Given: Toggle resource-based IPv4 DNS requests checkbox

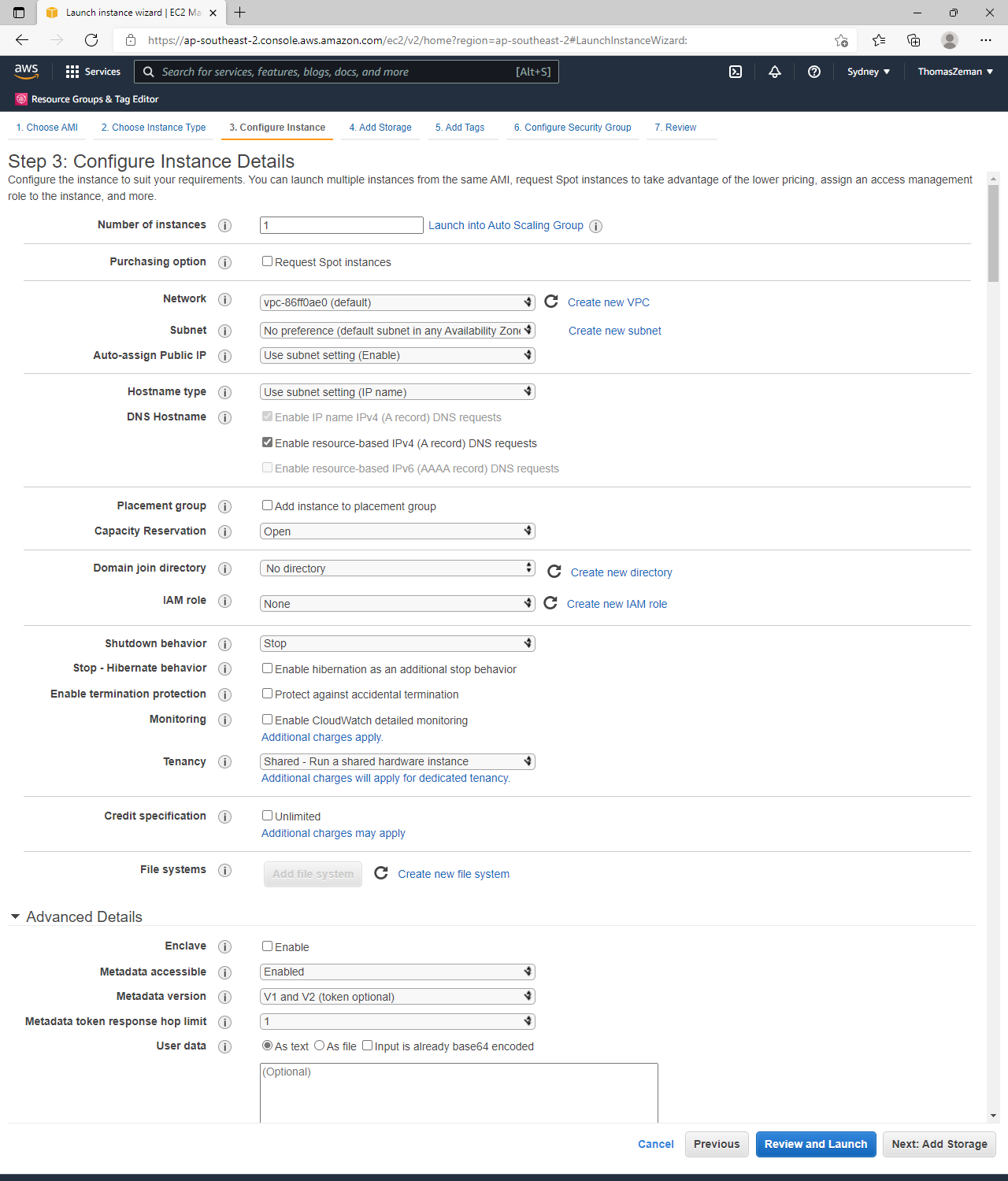Looking at the screenshot, I should [267, 442].
